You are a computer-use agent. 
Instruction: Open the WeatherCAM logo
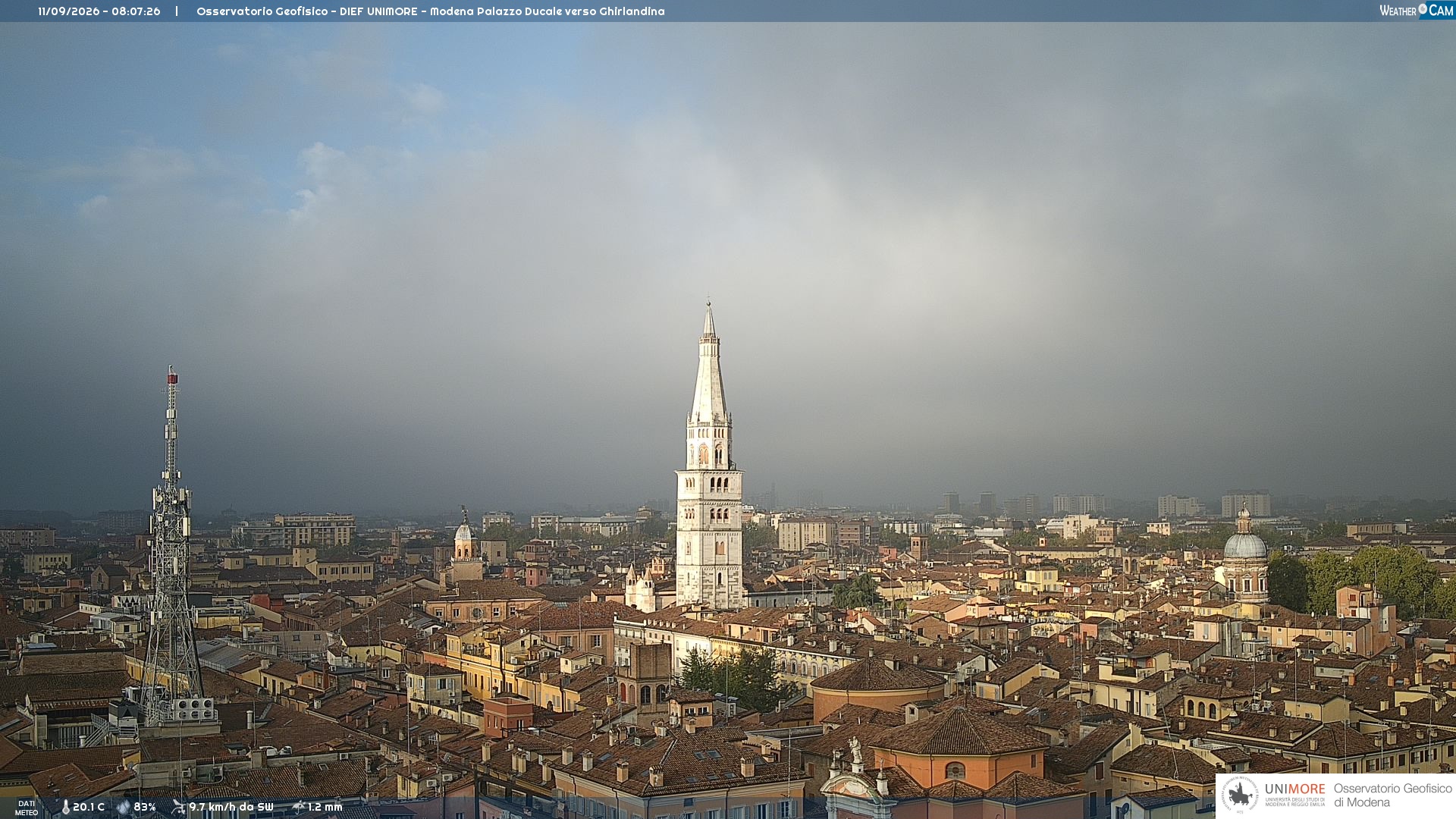(x=1416, y=11)
